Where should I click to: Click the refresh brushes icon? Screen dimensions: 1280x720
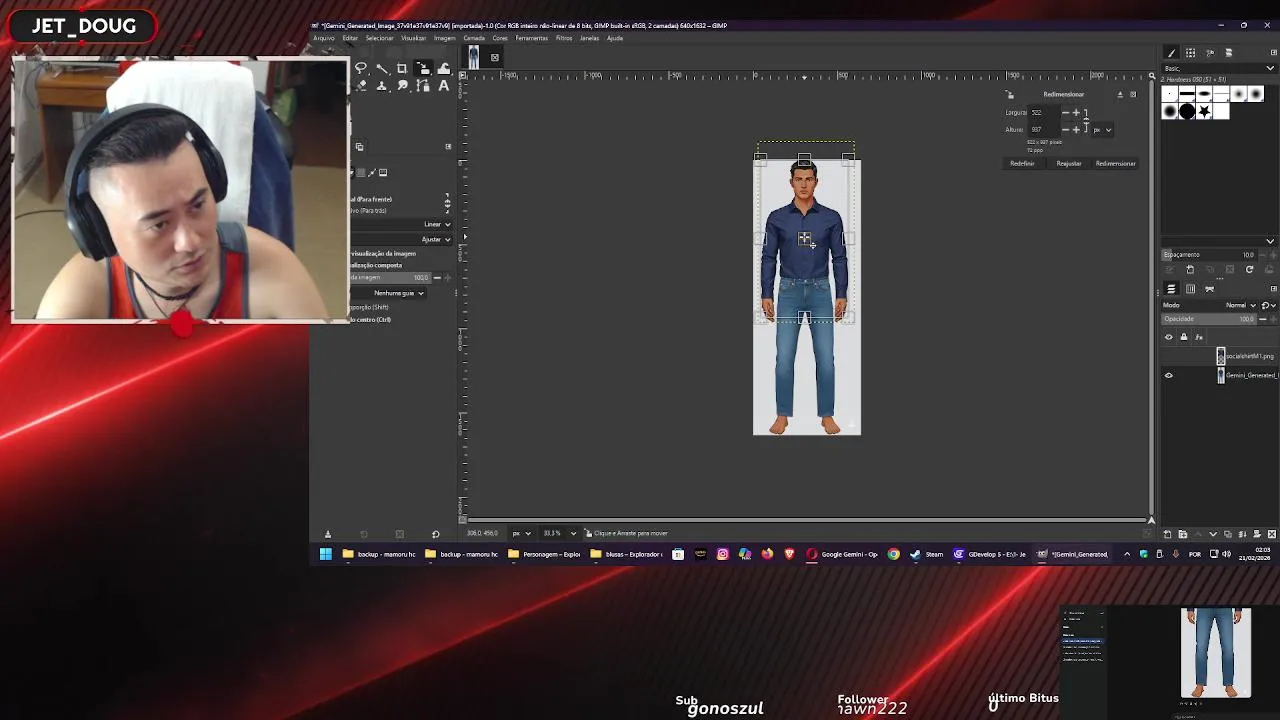tap(1249, 269)
